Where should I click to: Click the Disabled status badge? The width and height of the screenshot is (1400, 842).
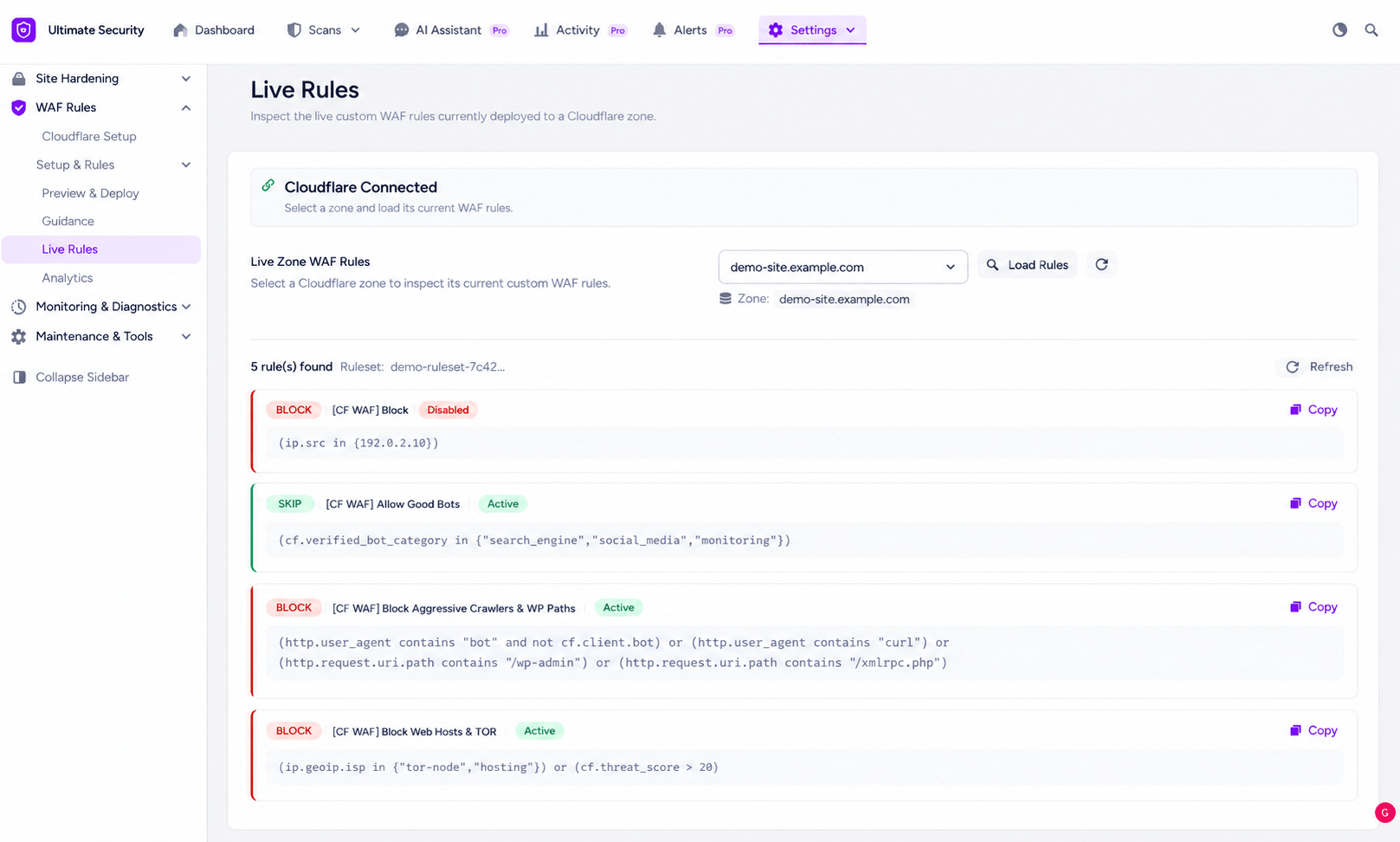point(448,411)
